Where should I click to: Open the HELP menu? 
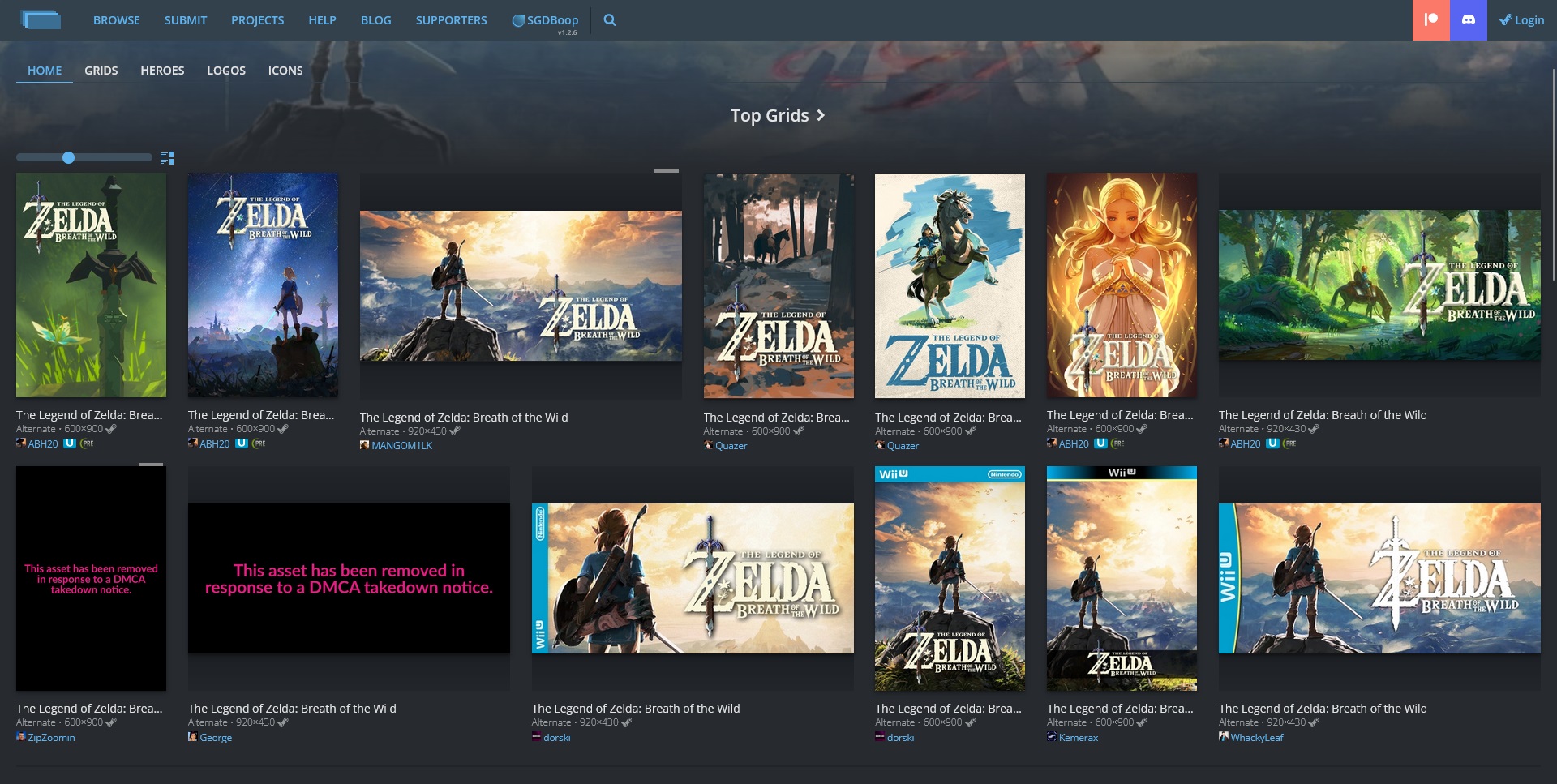click(322, 20)
